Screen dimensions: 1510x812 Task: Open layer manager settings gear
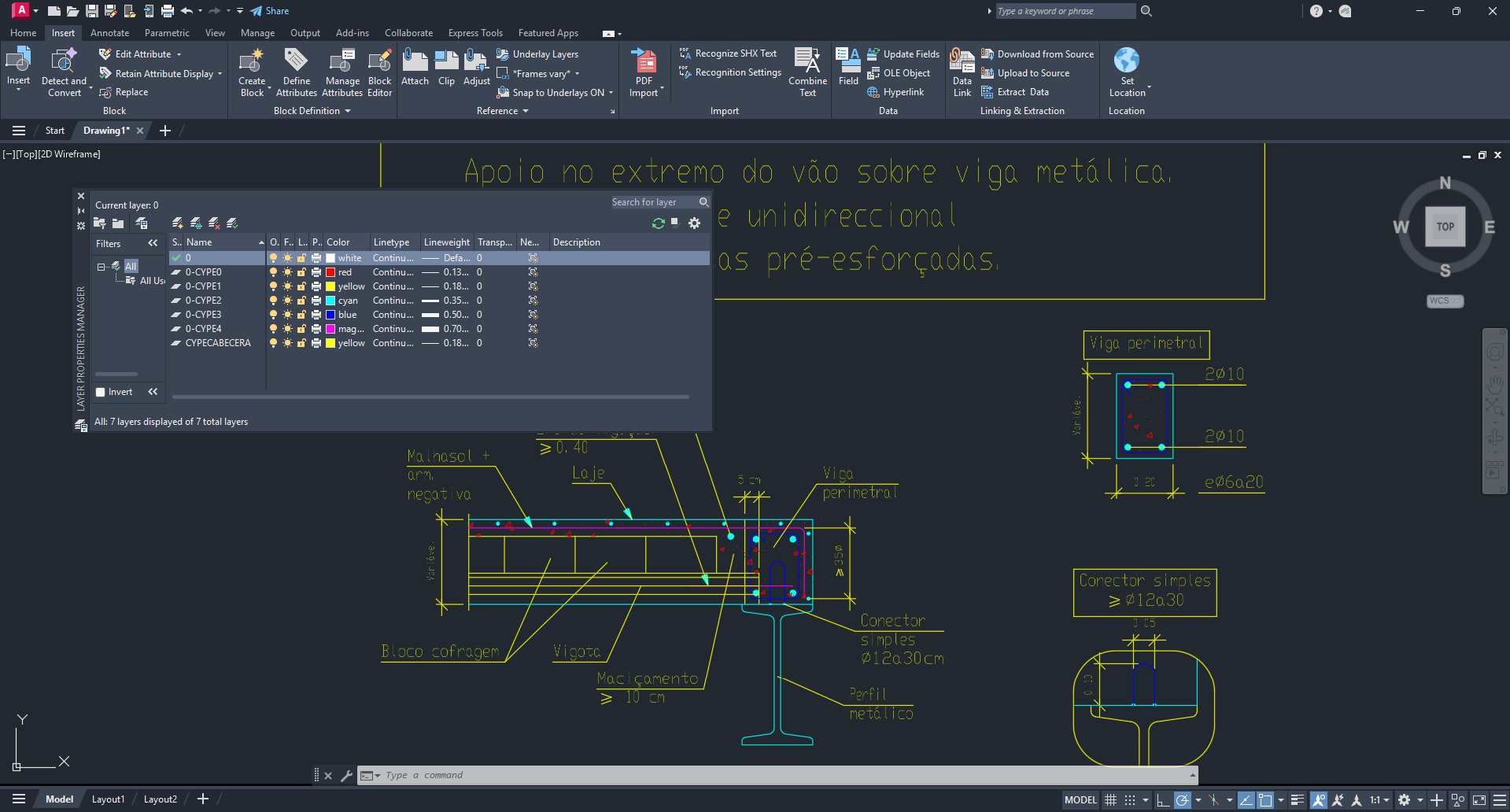pyautogui.click(x=694, y=223)
